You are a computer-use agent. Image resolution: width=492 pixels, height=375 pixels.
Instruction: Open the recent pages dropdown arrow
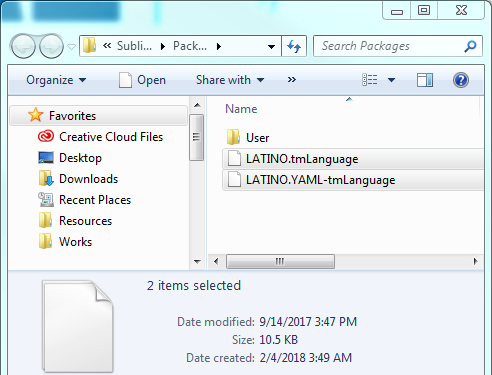pos(71,47)
